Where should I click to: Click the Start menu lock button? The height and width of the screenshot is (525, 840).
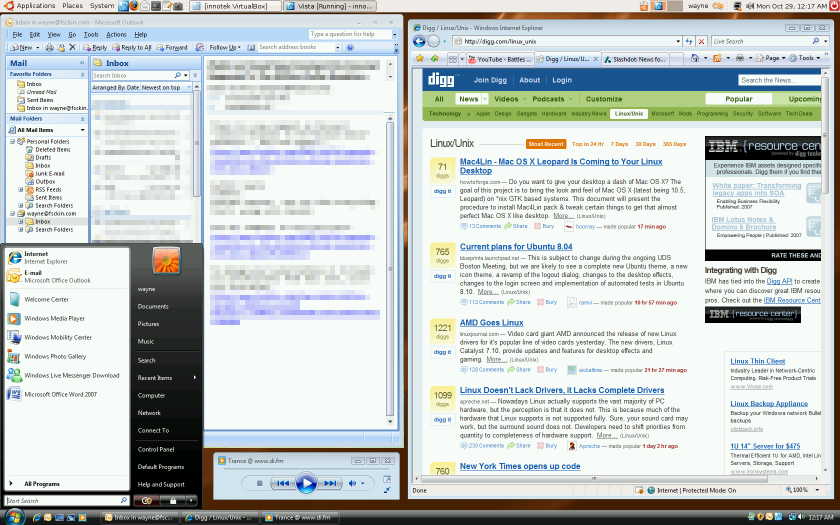point(172,500)
